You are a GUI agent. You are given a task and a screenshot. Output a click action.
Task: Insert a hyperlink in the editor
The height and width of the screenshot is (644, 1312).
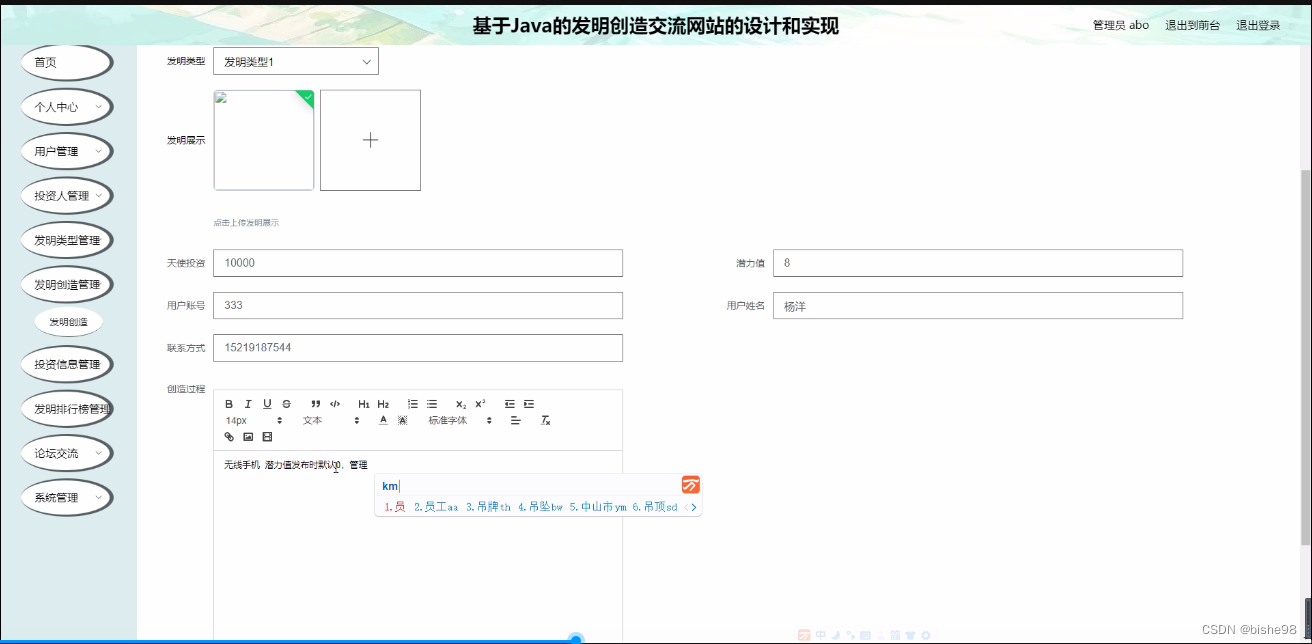pyautogui.click(x=229, y=437)
